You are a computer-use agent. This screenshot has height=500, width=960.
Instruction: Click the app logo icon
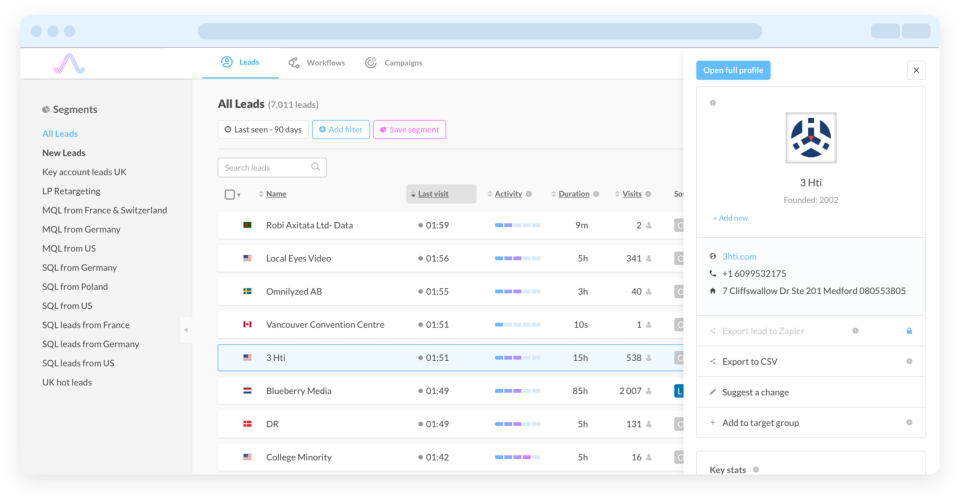point(69,64)
